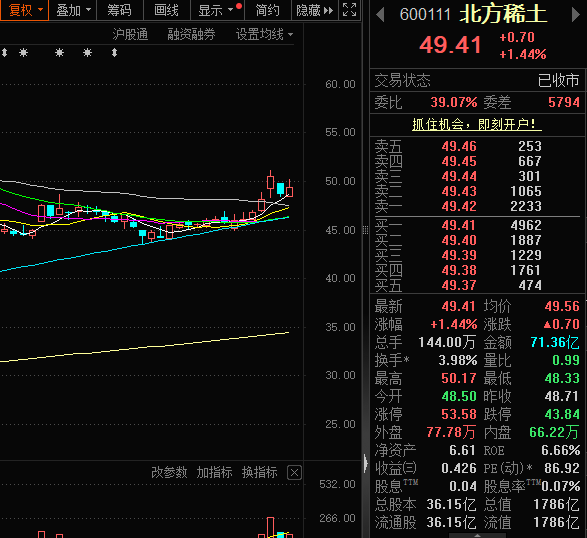Go to previous stock with left arrow
The width and height of the screenshot is (587, 538).
[x=380, y=15]
